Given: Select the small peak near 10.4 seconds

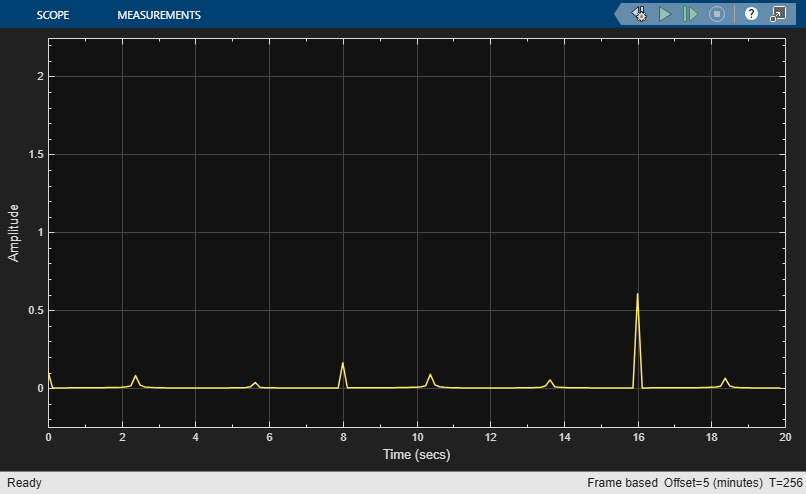Looking at the screenshot, I should [430, 376].
